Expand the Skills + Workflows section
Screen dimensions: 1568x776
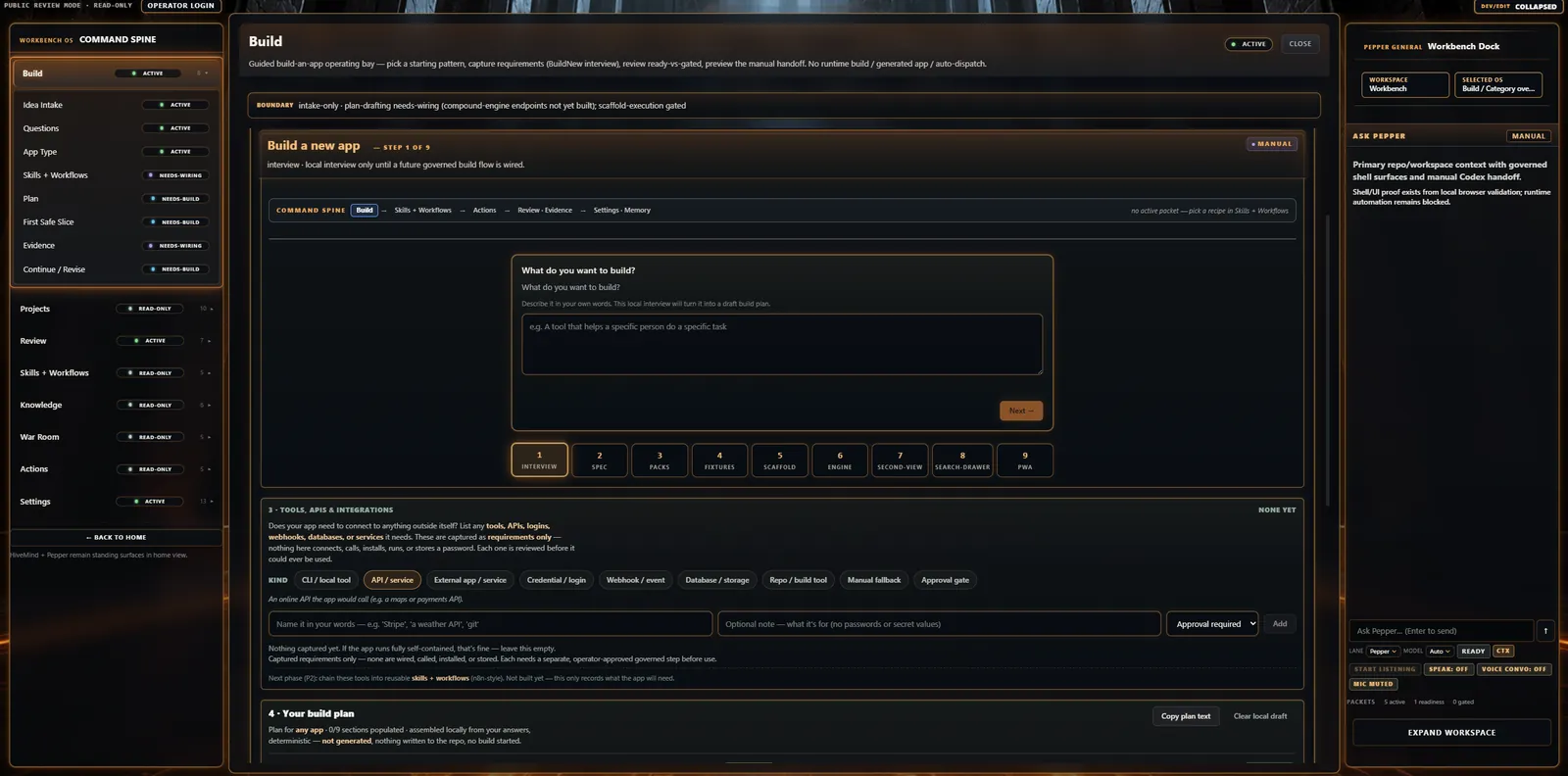tap(207, 373)
